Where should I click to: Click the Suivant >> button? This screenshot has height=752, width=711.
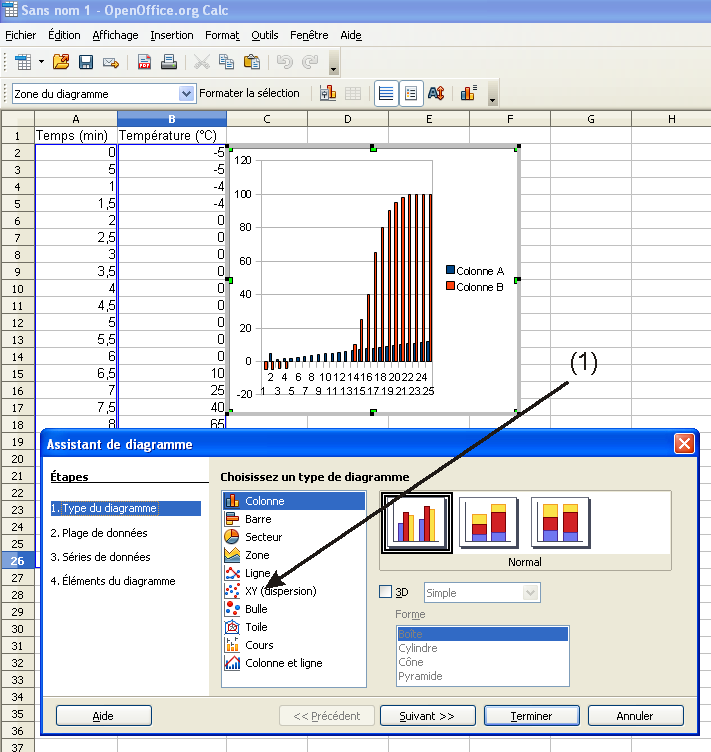point(427,716)
